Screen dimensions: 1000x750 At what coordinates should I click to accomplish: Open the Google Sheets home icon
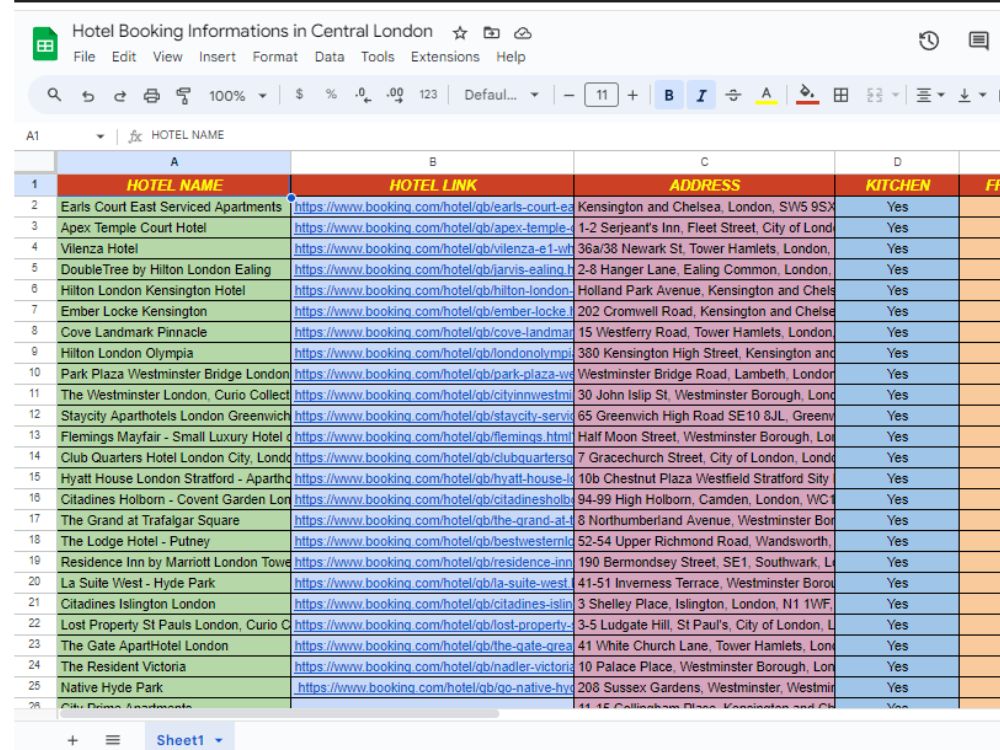tap(45, 43)
